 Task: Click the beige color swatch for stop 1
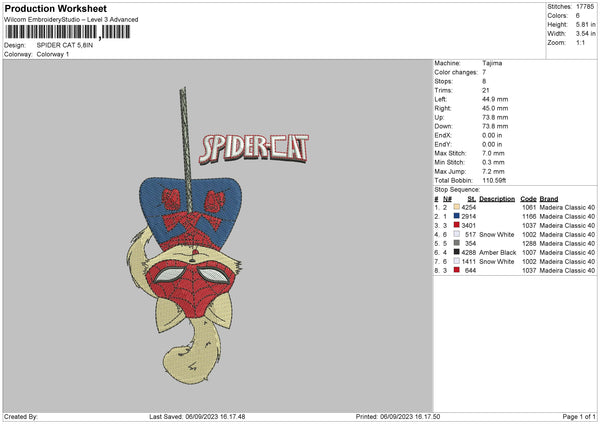coord(455,207)
